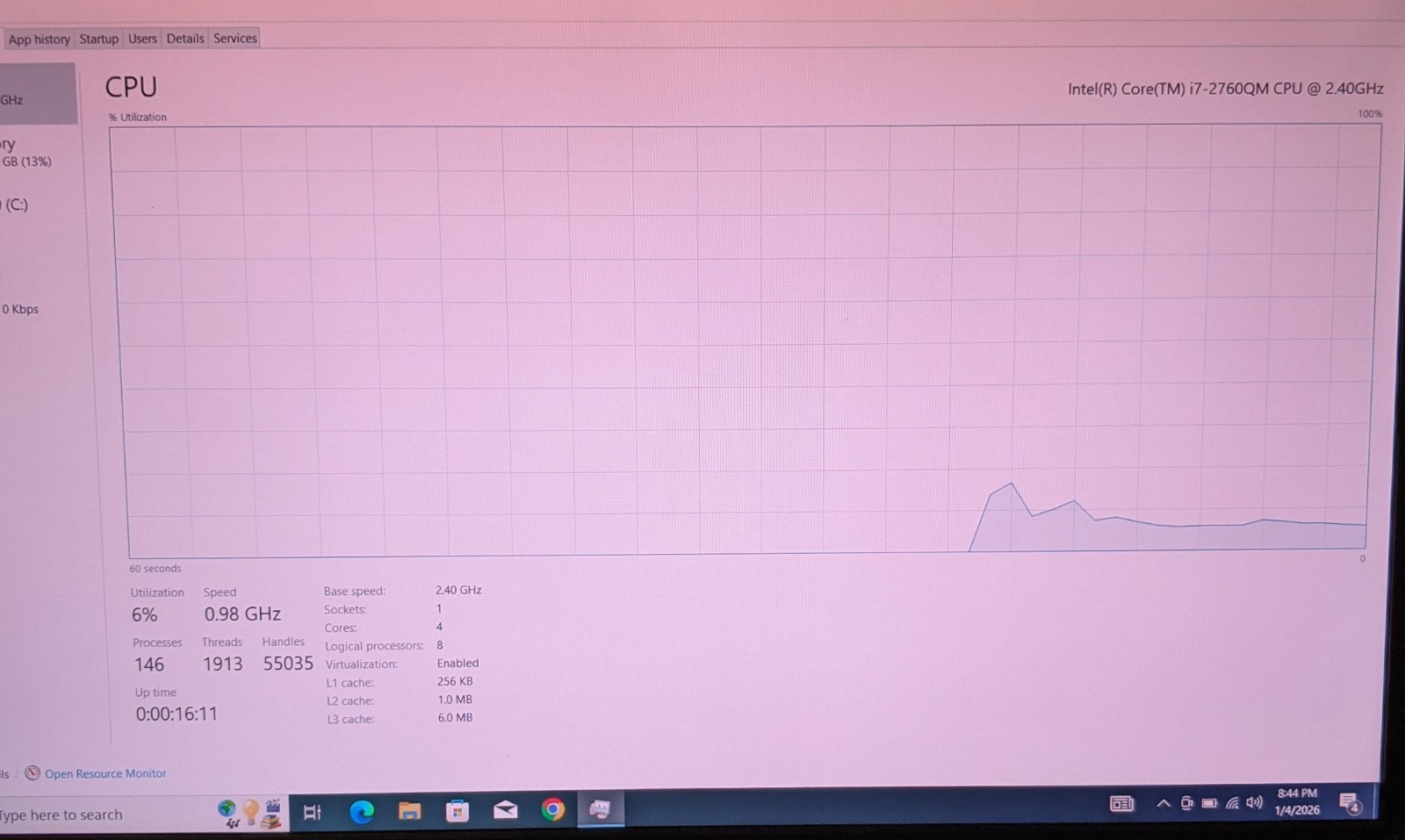This screenshot has height=840, width=1405.
Task: Click the Resource Monitor gauge icon
Action: pyautogui.click(x=32, y=772)
